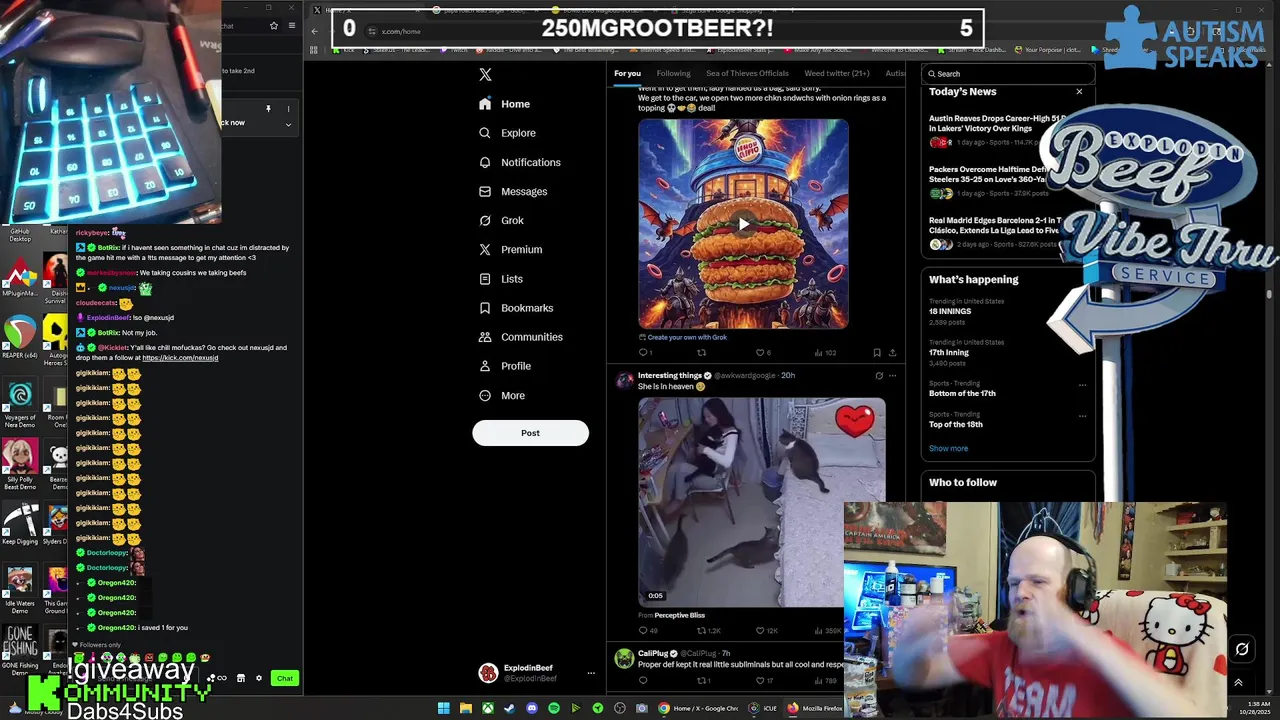
Task: Open kick.com/nexusjd link in chat
Action: (x=180, y=358)
